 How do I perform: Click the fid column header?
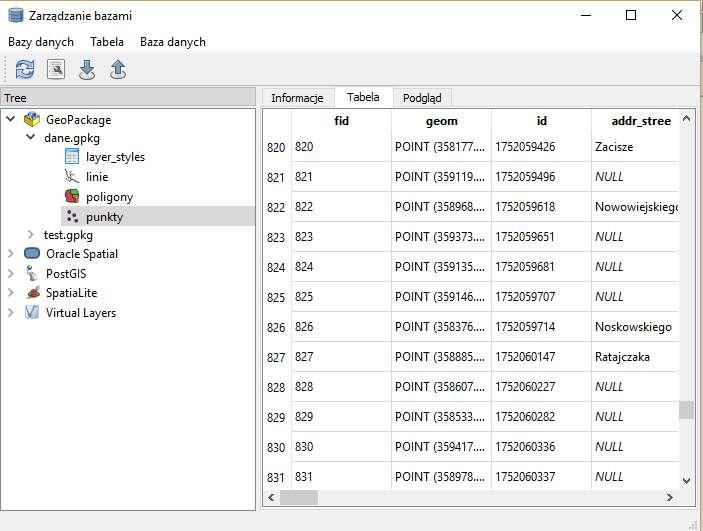pyautogui.click(x=341, y=121)
